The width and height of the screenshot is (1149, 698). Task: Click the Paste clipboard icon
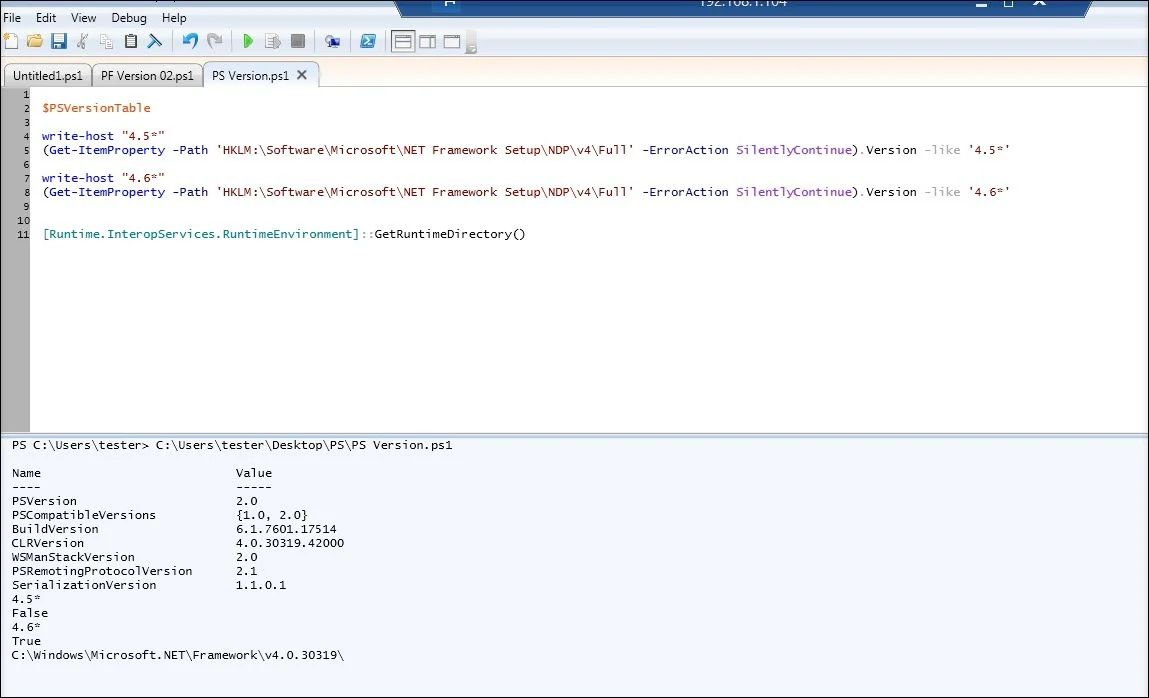pos(131,41)
